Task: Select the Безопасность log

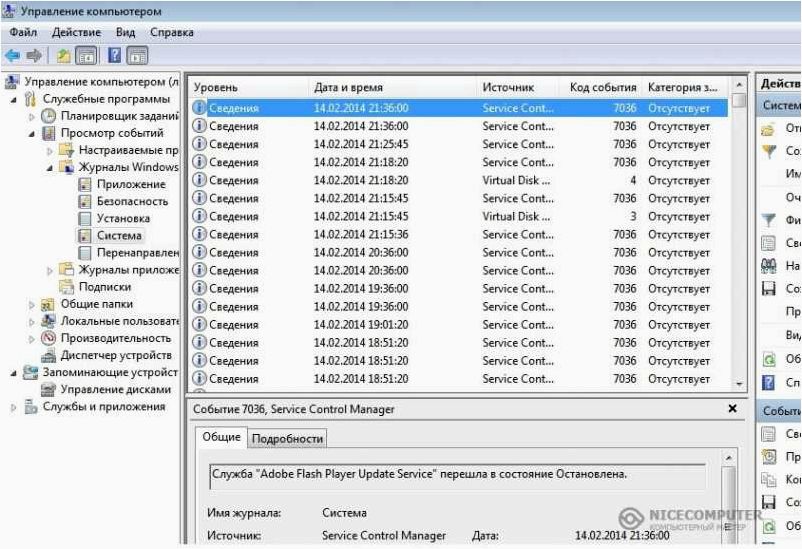Action: pyautogui.click(x=132, y=202)
